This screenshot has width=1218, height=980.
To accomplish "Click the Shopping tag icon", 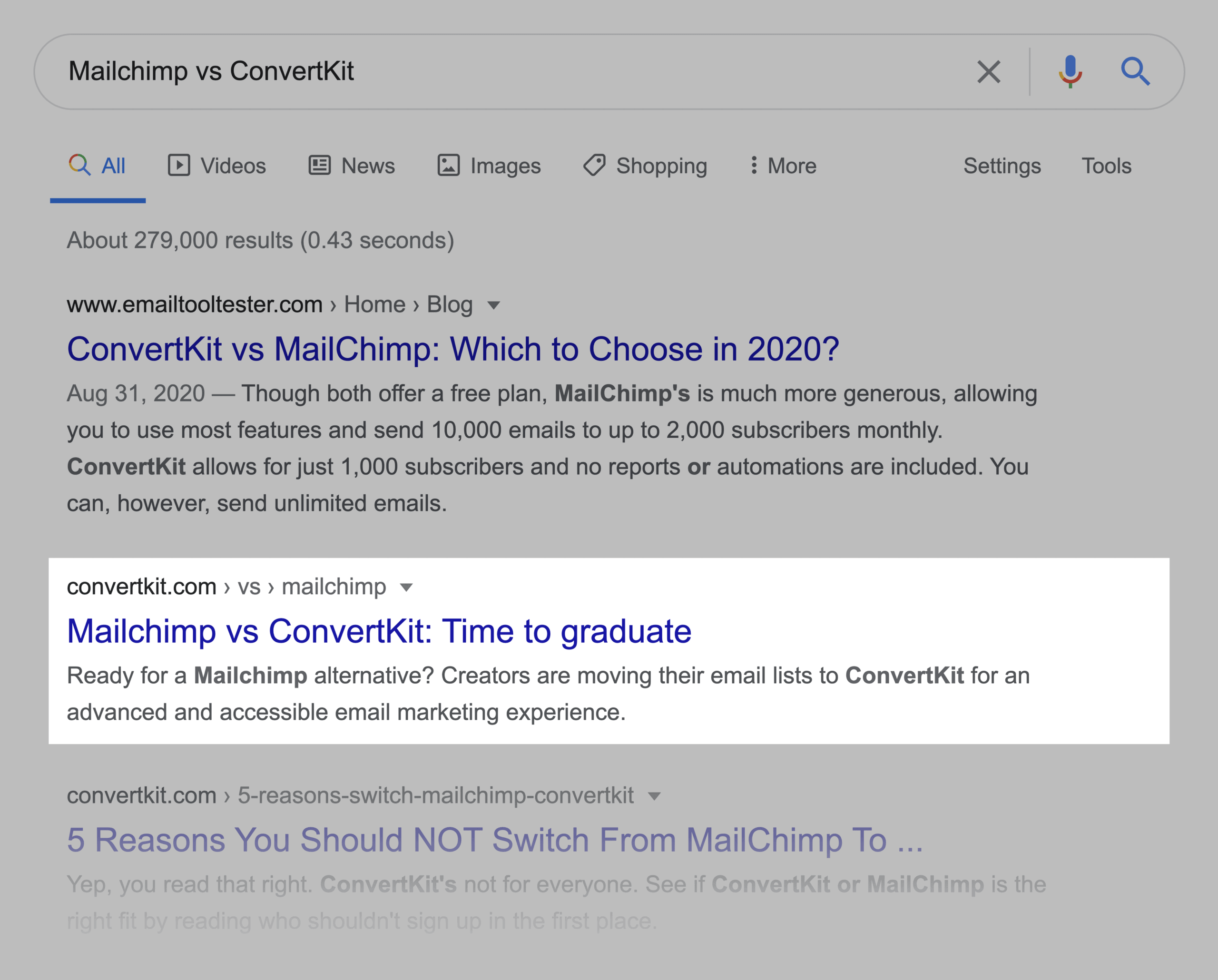I will click(594, 166).
